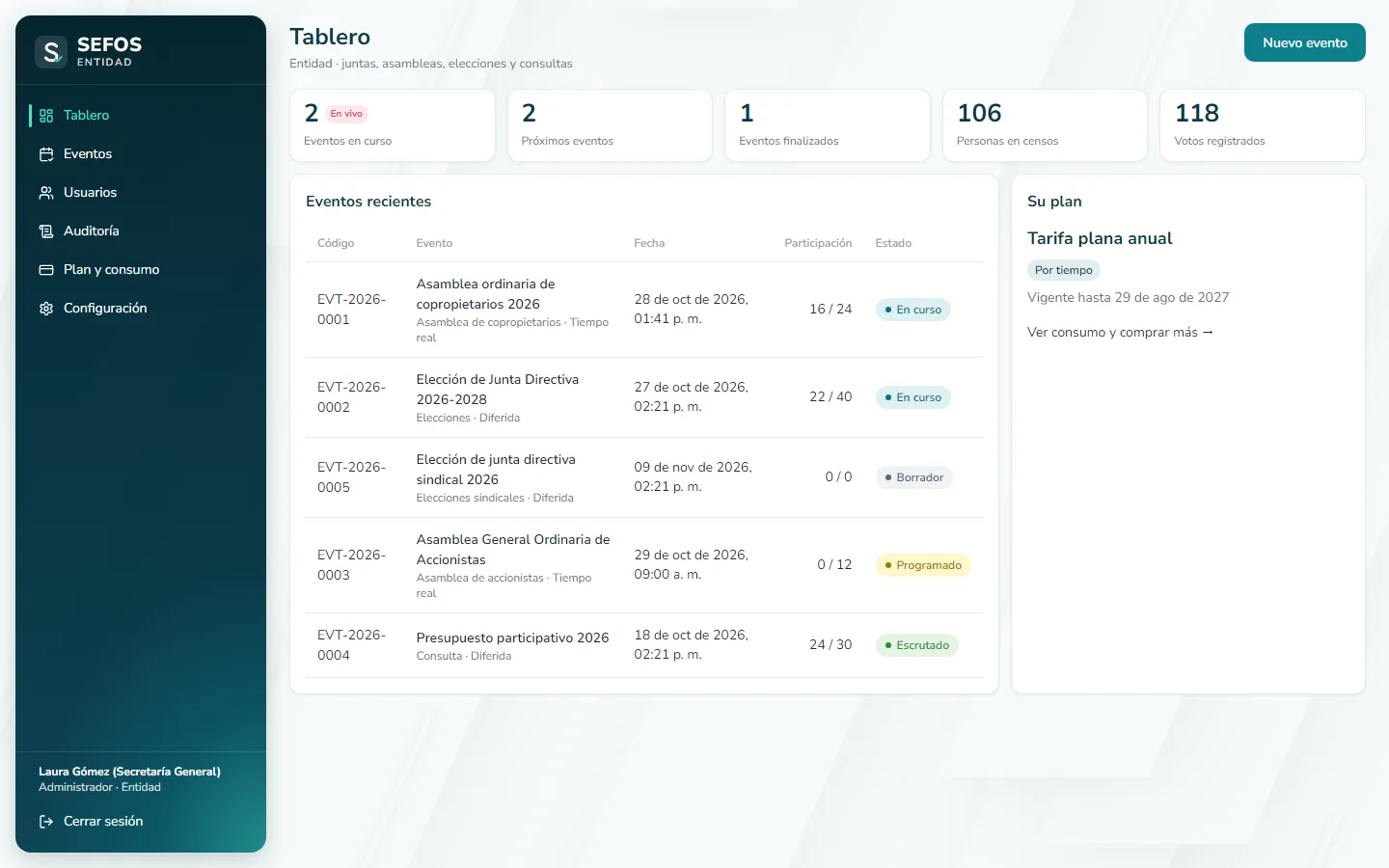Click the En curso badge for EVT-2026-0002
The image size is (1389, 868).
(912, 397)
